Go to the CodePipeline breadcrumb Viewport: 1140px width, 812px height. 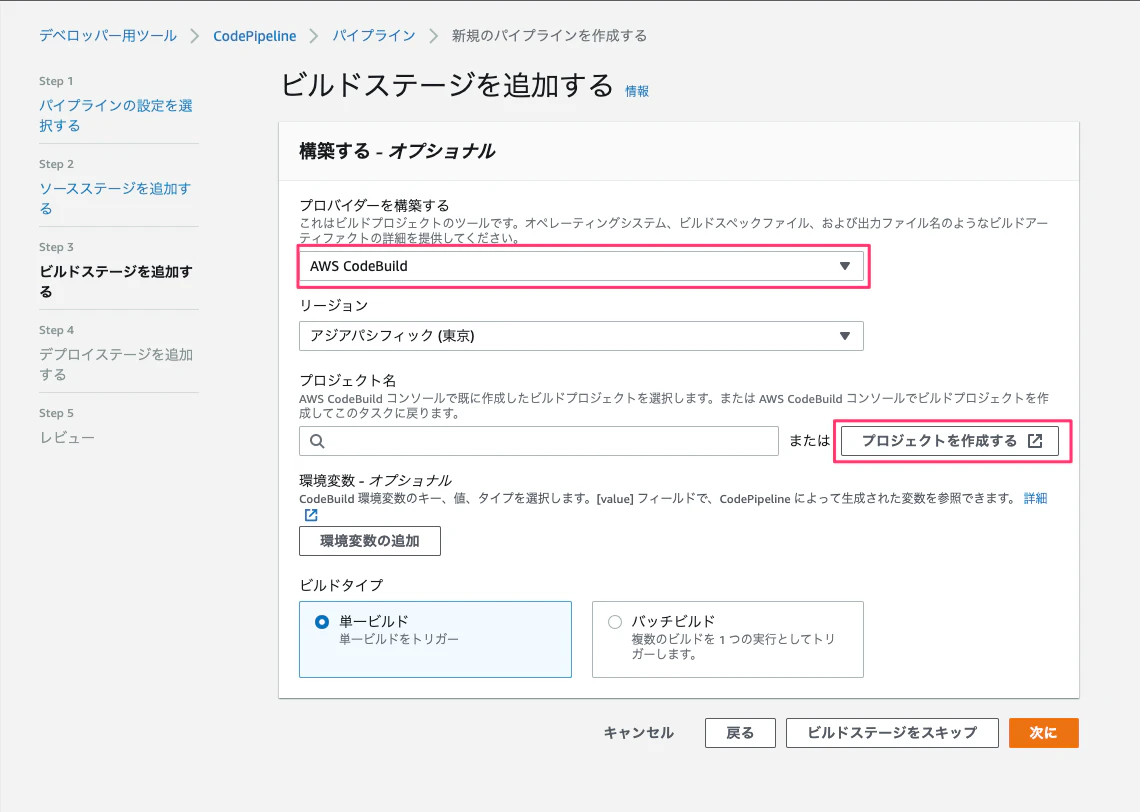point(254,36)
